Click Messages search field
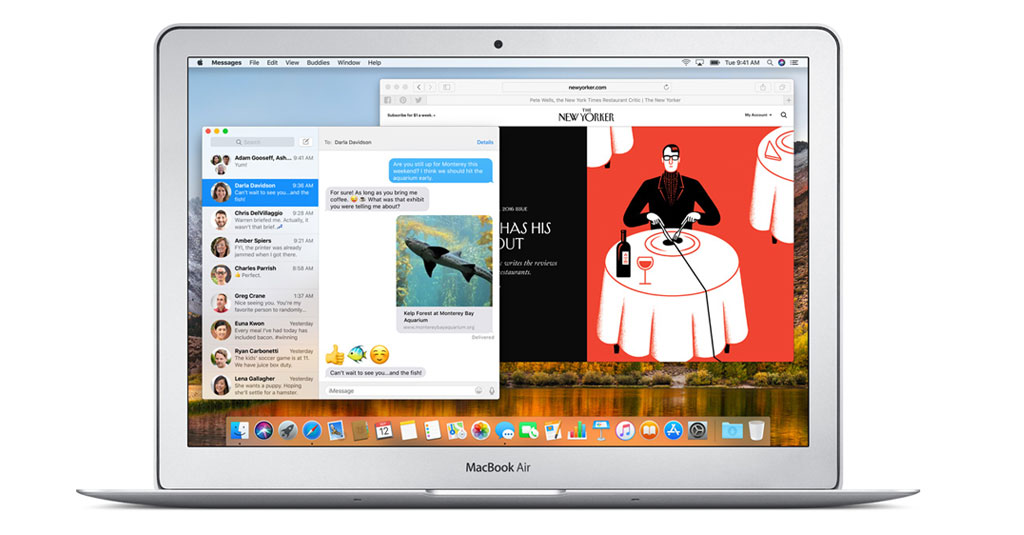The width and height of the screenshot is (1024, 535). (x=252, y=142)
